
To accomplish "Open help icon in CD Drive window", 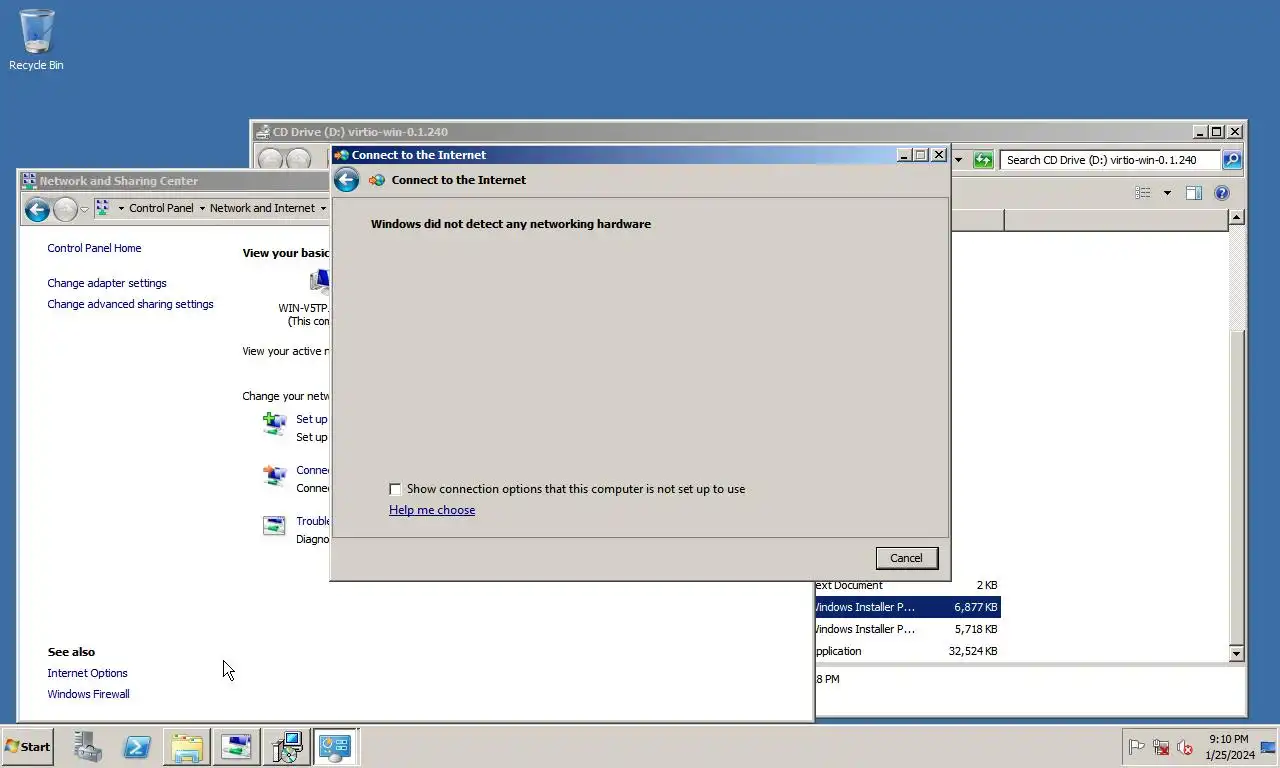I will click(1221, 193).
